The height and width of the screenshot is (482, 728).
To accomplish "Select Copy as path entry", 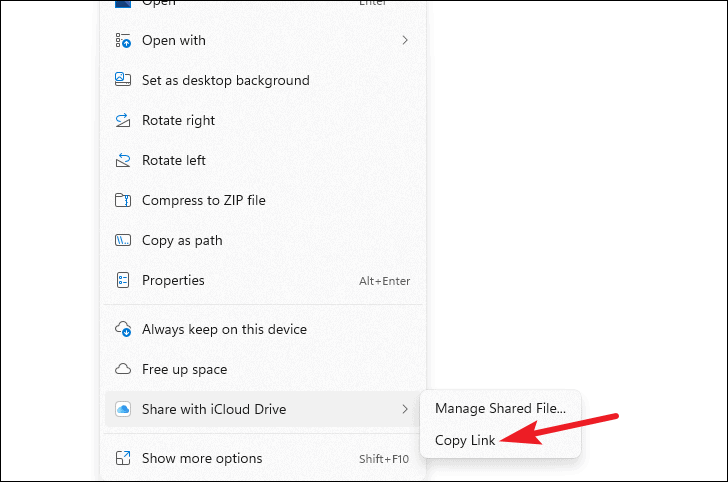I will [263, 240].
